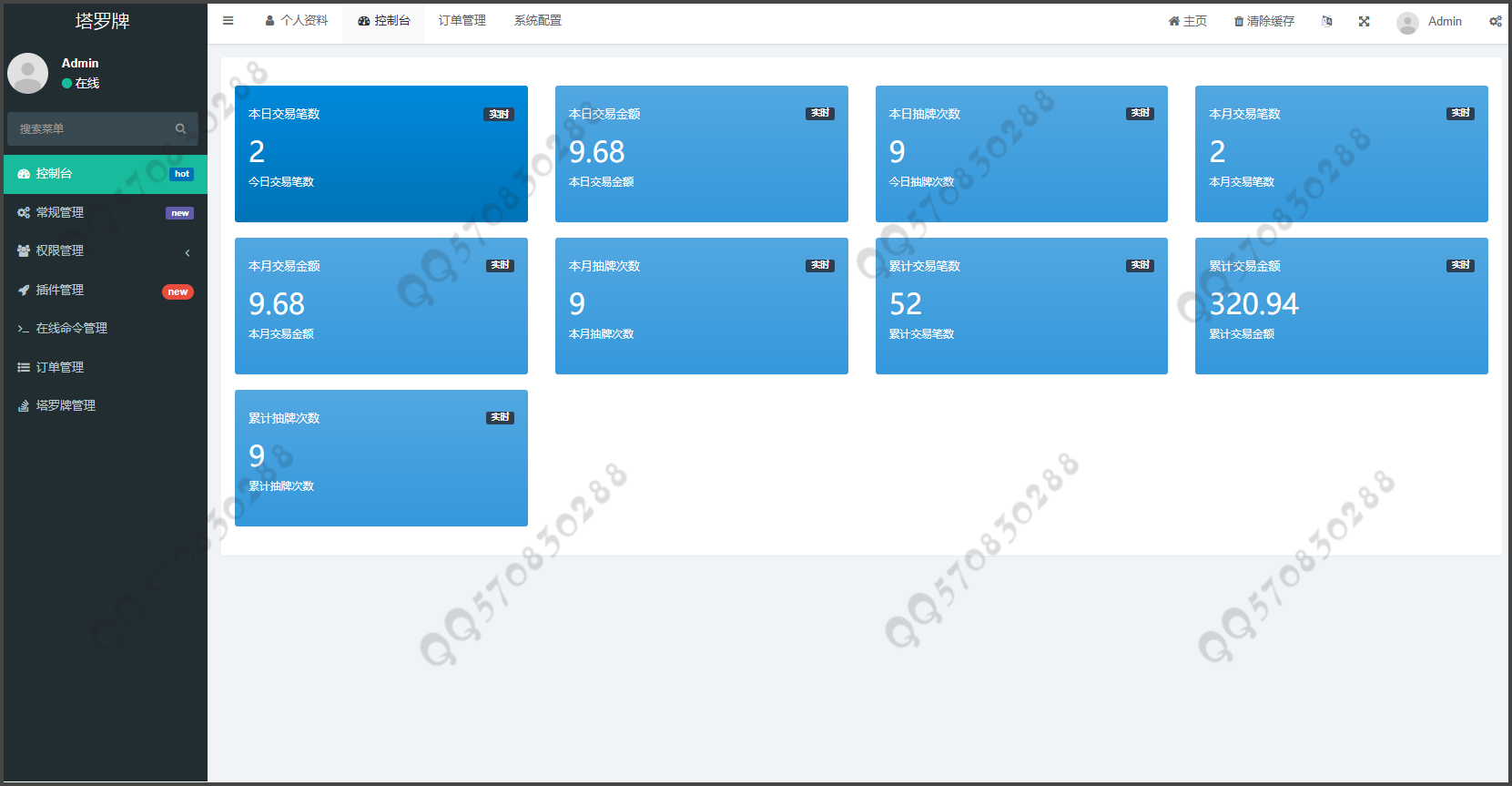Click the trash icon labeled 清除缓存
Viewport: 1512px width, 786px height.
click(1239, 22)
